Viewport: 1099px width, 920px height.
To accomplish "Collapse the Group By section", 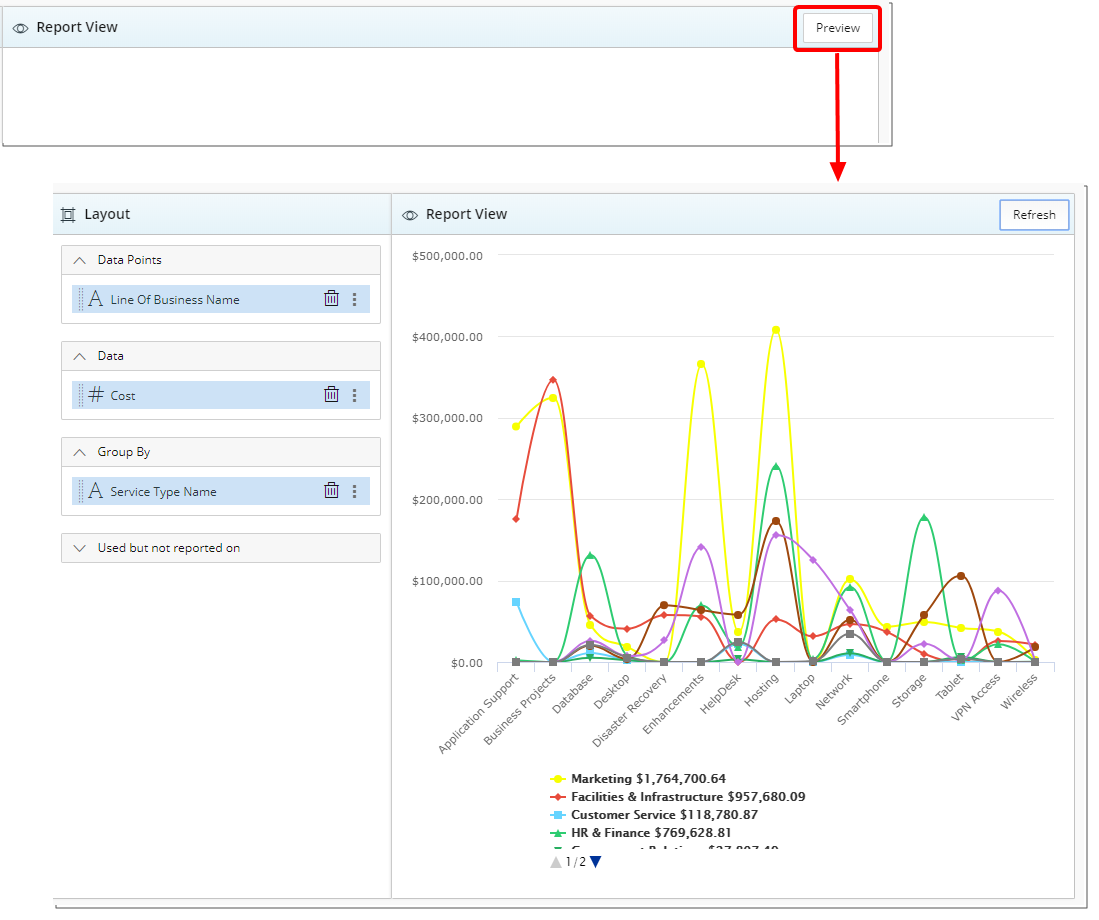I will [80, 452].
